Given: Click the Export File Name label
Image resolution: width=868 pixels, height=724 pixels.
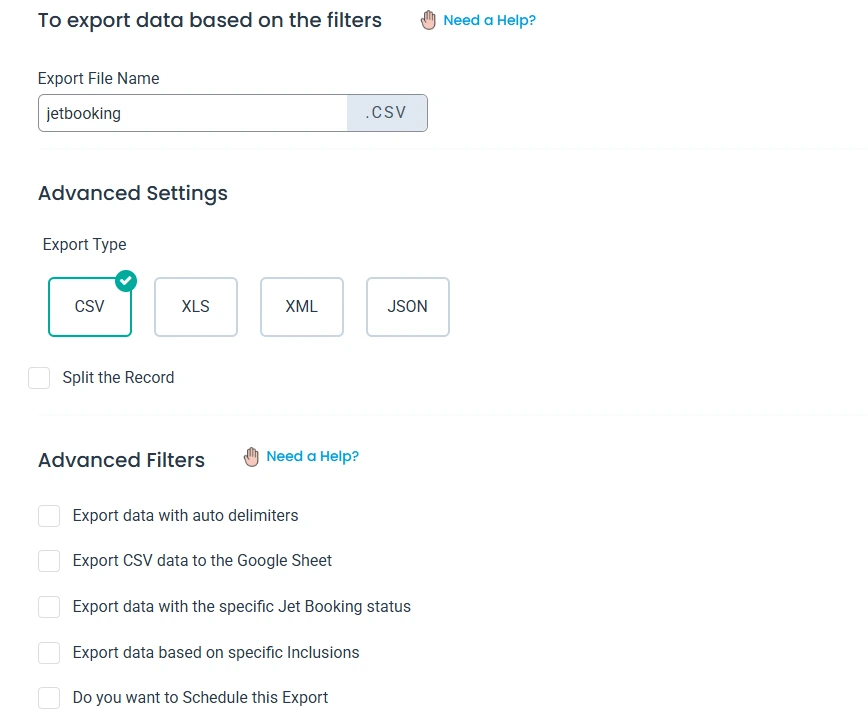Looking at the screenshot, I should (x=99, y=78).
